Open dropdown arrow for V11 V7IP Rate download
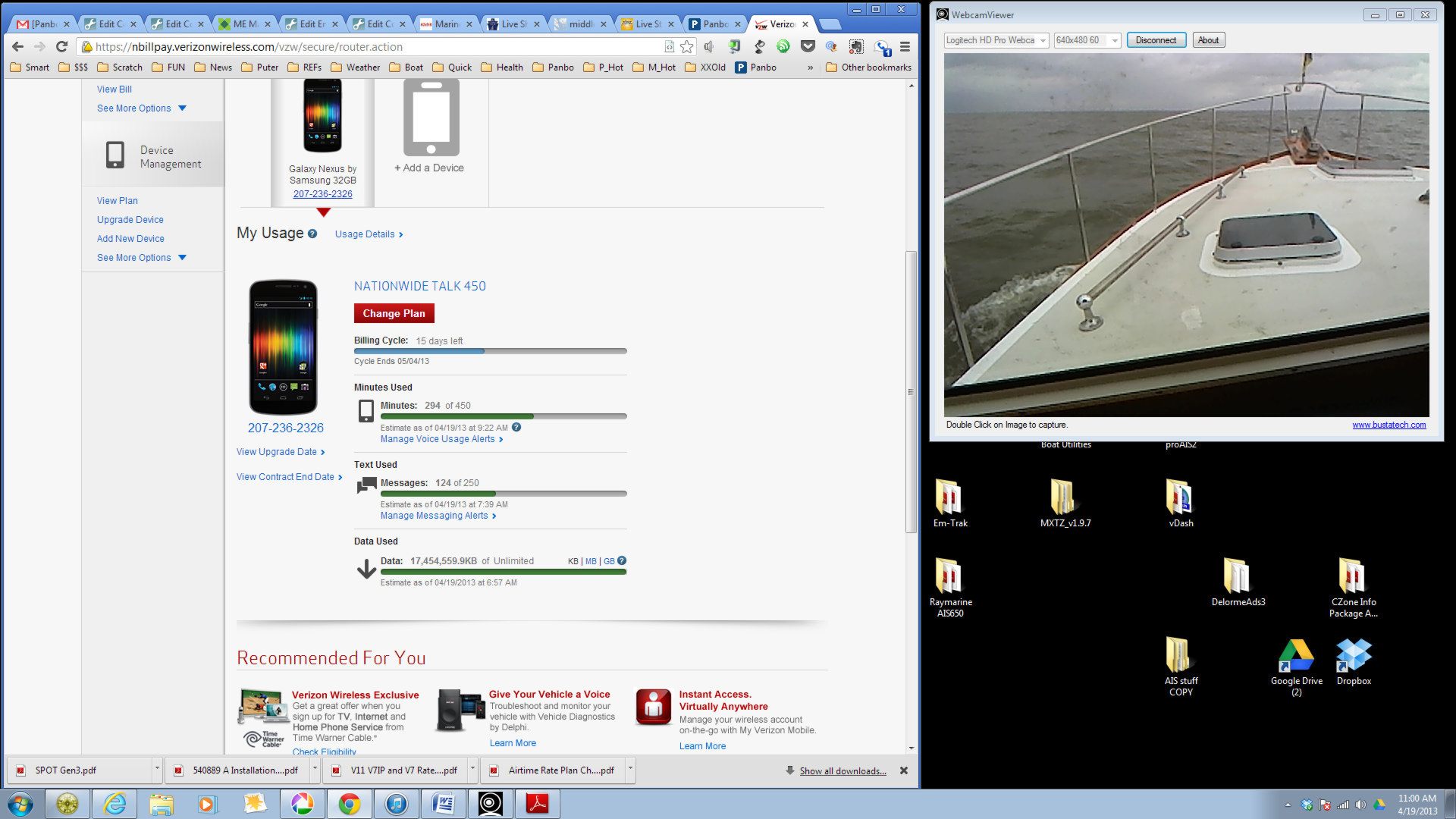Screen dimensions: 1456x819 tap(472, 769)
